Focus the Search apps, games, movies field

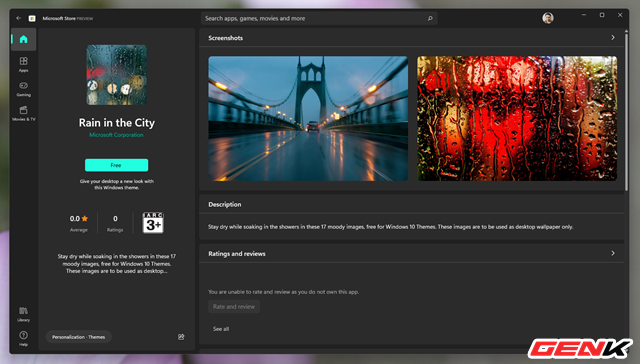click(x=319, y=18)
